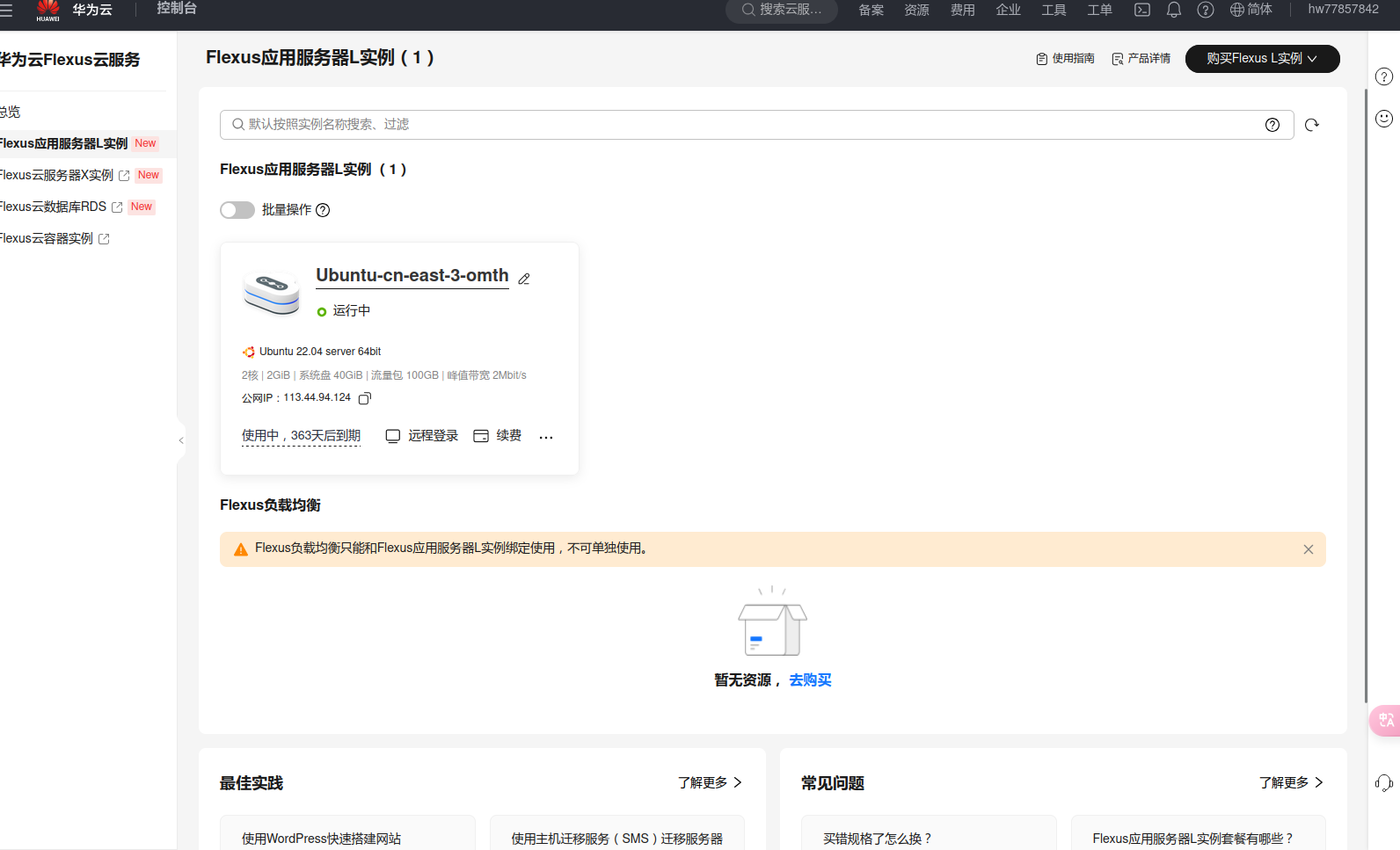This screenshot has width=1400, height=850.
Task: Dismiss the Flexus负载均衡 warning banner
Action: (1308, 549)
